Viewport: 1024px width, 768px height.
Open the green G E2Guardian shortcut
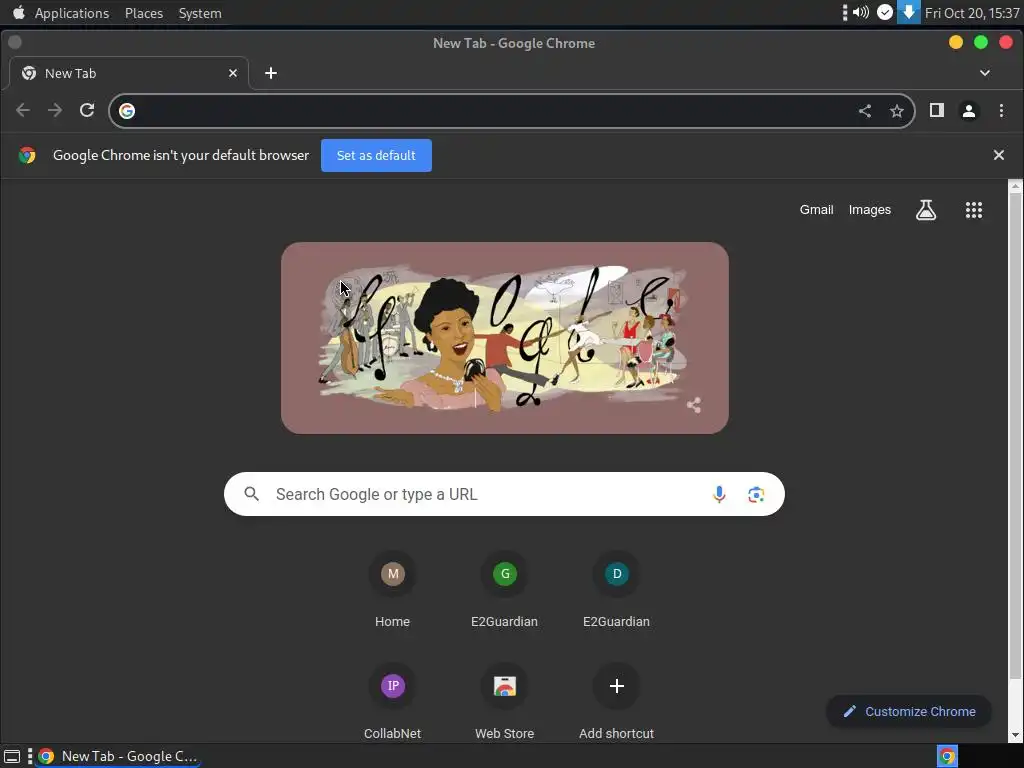click(x=504, y=590)
